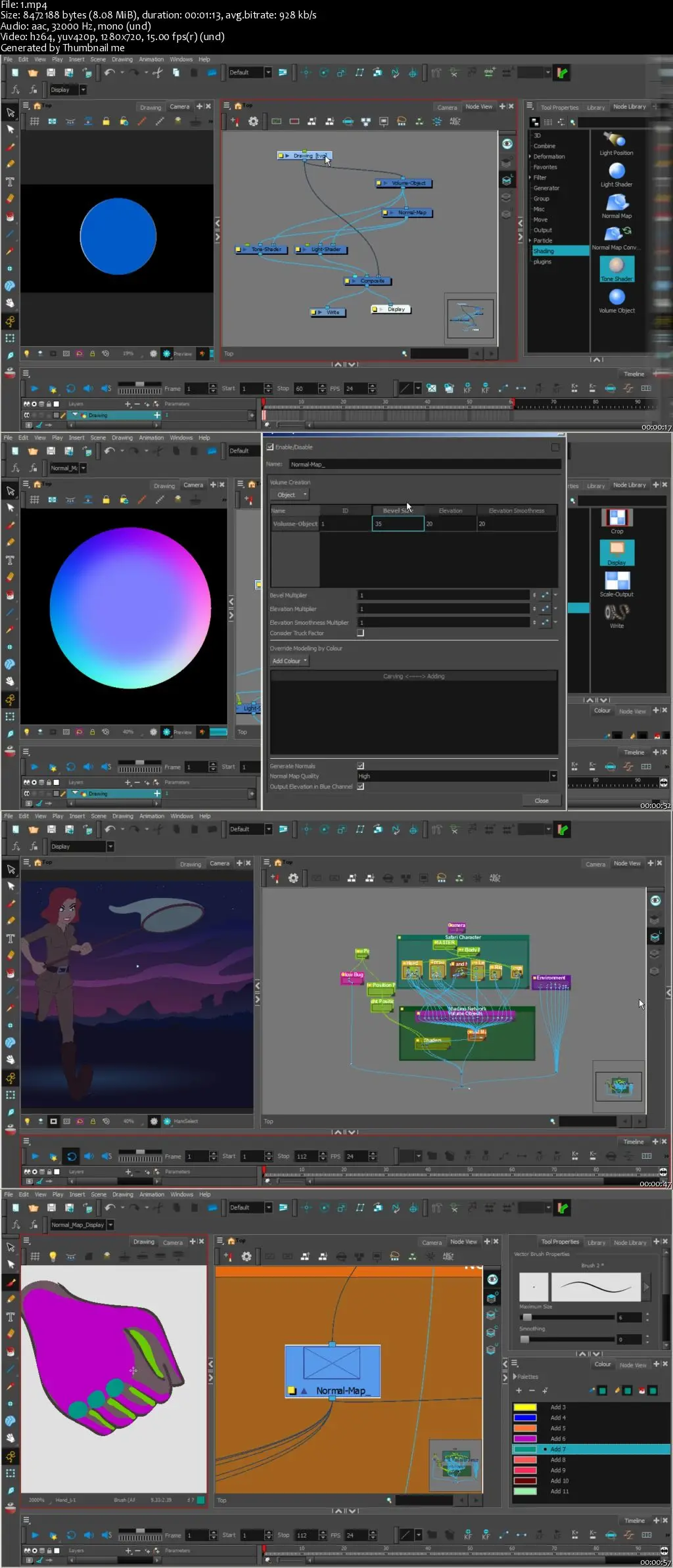Screen dimensions: 673x1568
Task: Toggle the yellow enable square on Display node
Action: [375, 309]
